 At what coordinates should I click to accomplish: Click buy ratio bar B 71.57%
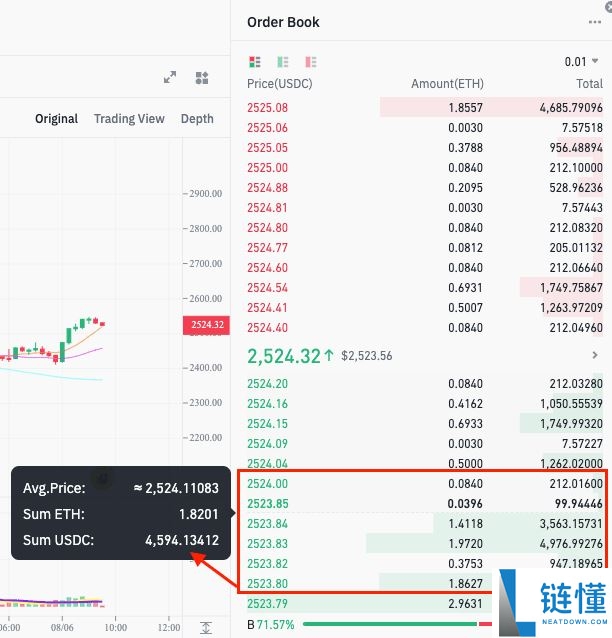pyautogui.click(x=369, y=624)
